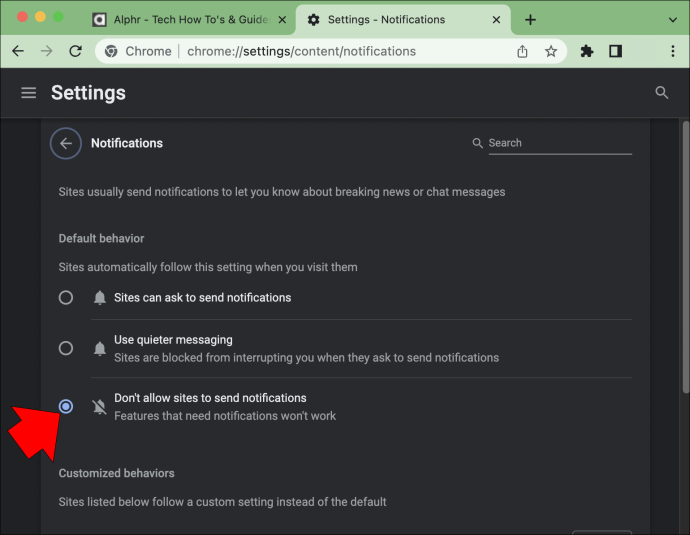The width and height of the screenshot is (690, 535).
Task: Select 'Don't allow sites to send notifications'
Action: point(66,407)
